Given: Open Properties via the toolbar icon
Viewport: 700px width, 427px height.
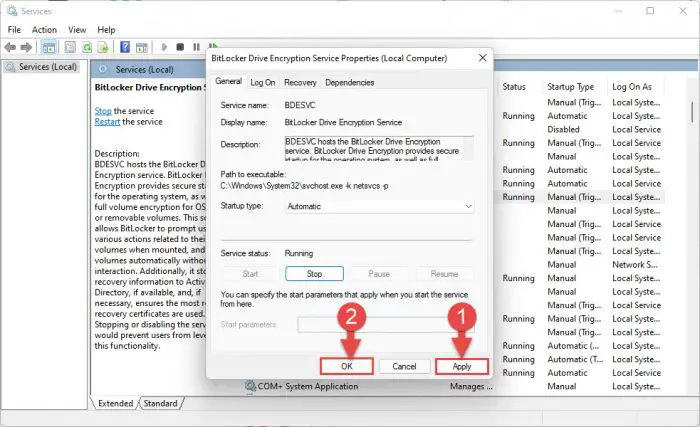Looking at the screenshot, I should pos(70,47).
